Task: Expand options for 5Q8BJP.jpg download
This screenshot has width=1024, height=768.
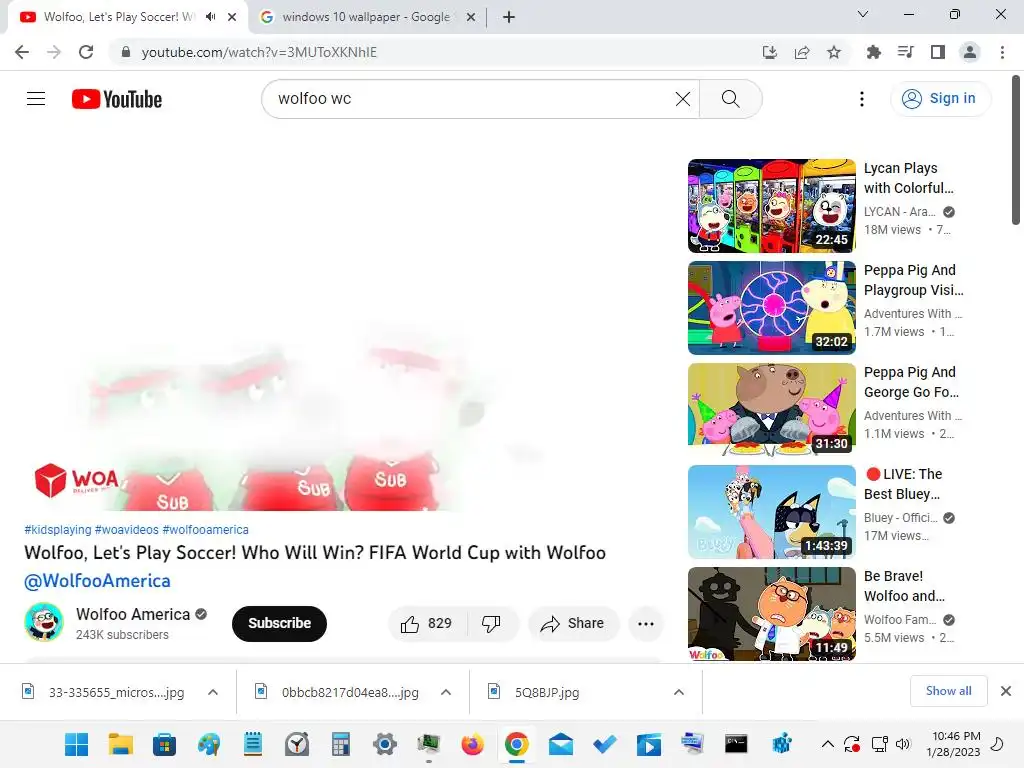Action: tap(679, 692)
